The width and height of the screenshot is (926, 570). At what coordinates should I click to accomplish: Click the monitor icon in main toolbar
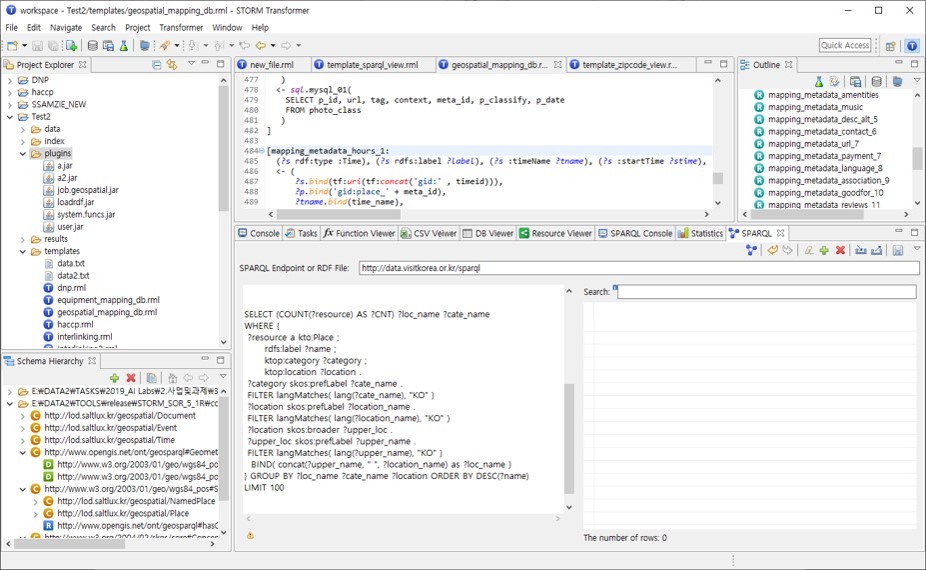pos(145,45)
